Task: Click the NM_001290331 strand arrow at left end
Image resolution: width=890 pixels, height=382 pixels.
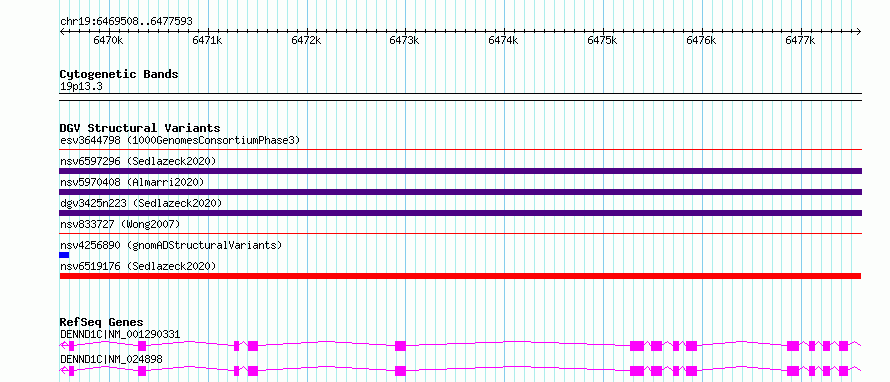Action: (63, 346)
